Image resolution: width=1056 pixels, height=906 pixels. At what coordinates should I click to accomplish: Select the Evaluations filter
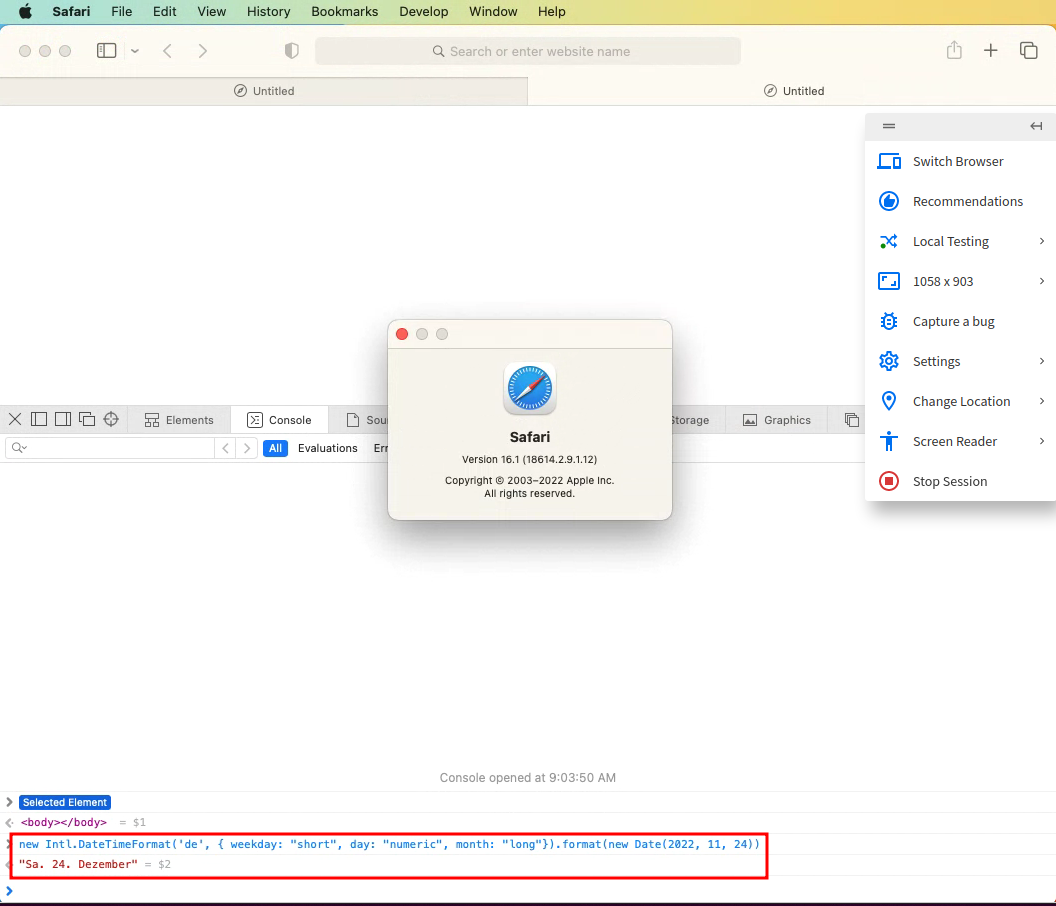(x=327, y=448)
